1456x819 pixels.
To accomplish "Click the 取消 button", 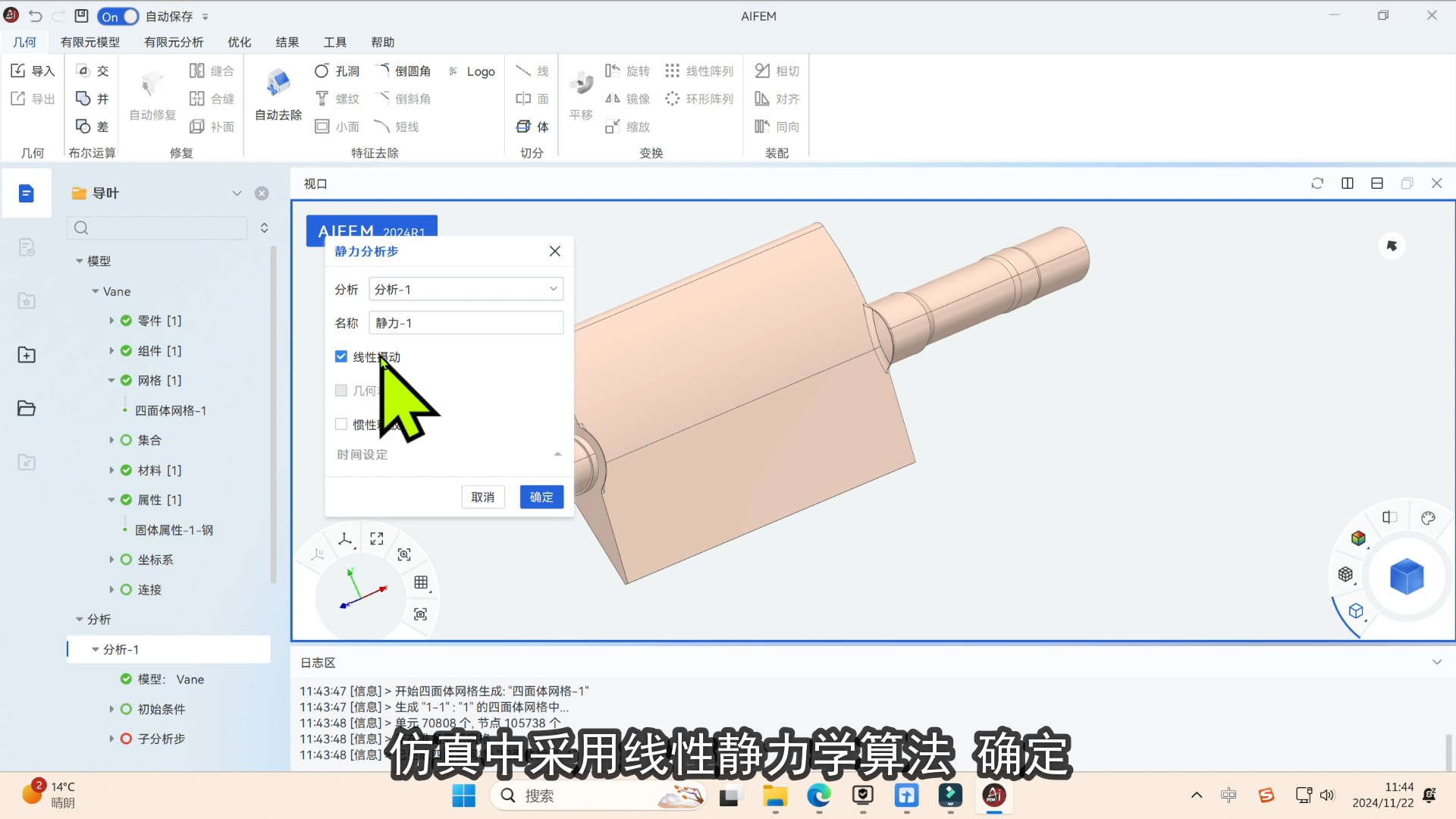I will (482, 497).
